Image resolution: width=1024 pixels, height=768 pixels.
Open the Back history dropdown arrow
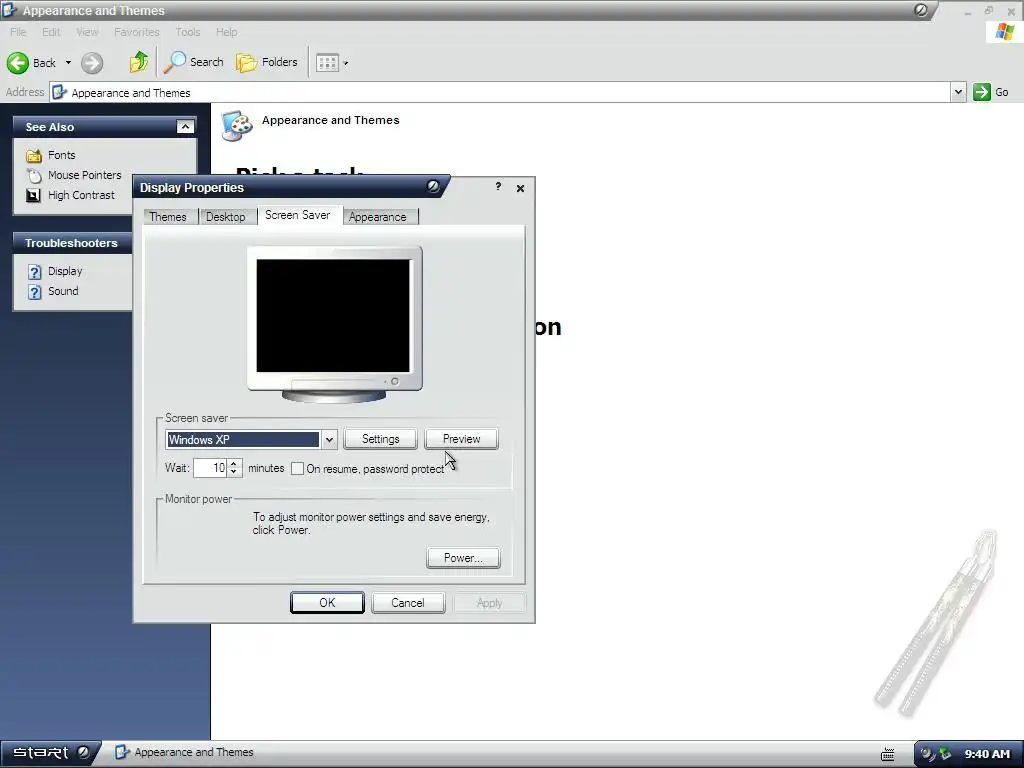[68, 63]
